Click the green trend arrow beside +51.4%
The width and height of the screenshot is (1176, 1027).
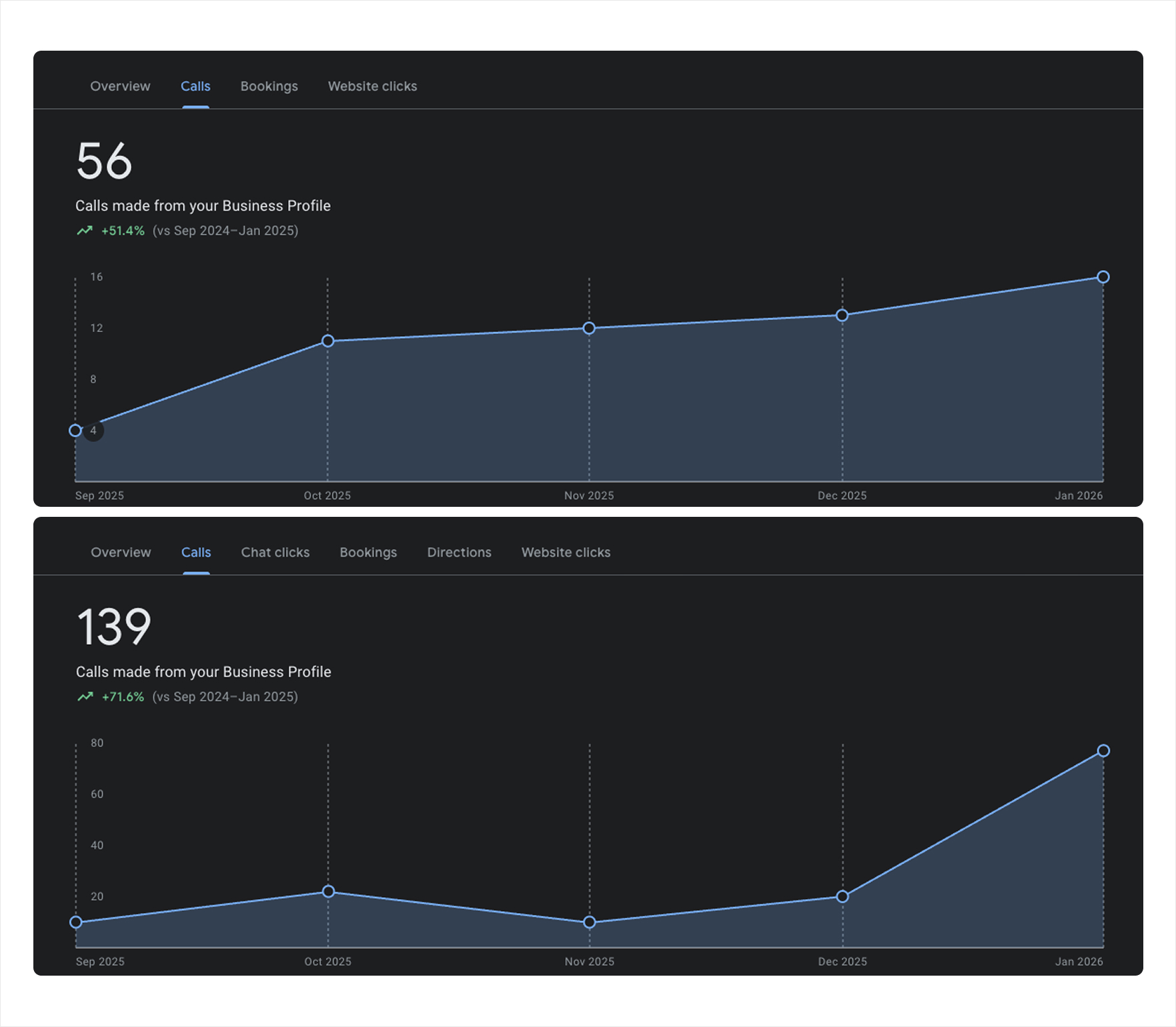click(85, 231)
